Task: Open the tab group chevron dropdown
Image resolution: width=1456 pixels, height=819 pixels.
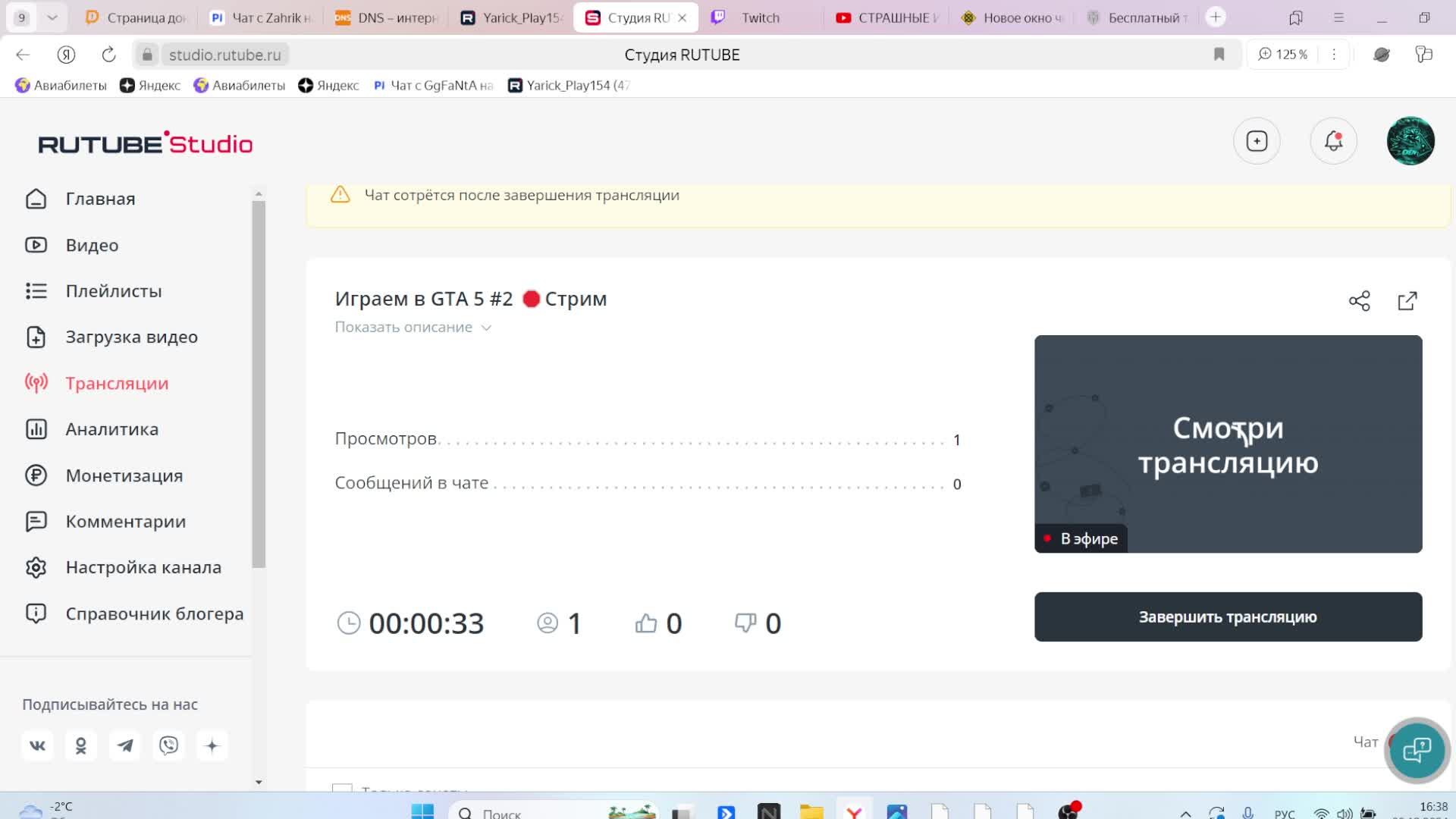Action: point(51,17)
